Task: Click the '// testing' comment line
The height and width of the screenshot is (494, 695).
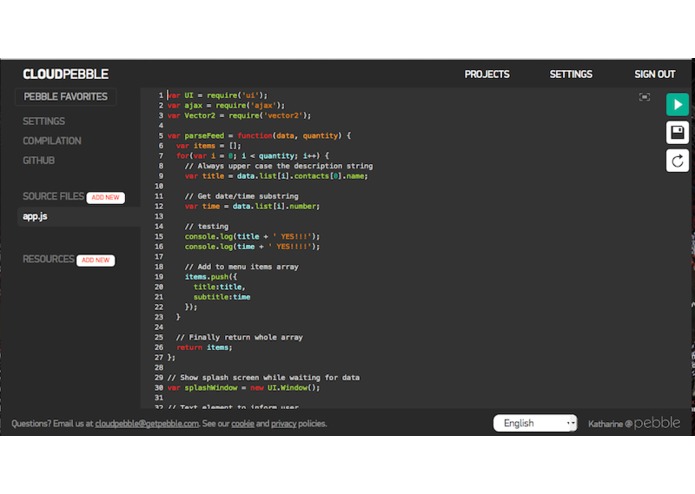Action: click(x=207, y=226)
